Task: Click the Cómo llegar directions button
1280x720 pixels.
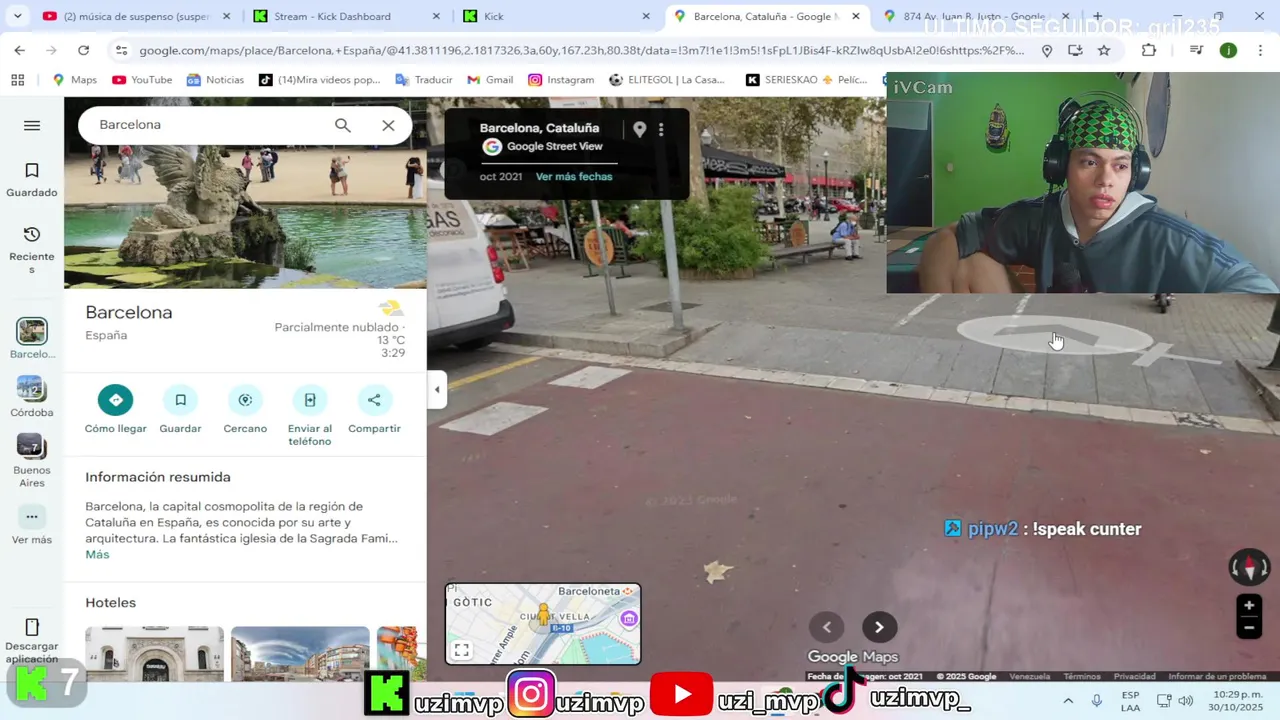Action: tap(116, 410)
